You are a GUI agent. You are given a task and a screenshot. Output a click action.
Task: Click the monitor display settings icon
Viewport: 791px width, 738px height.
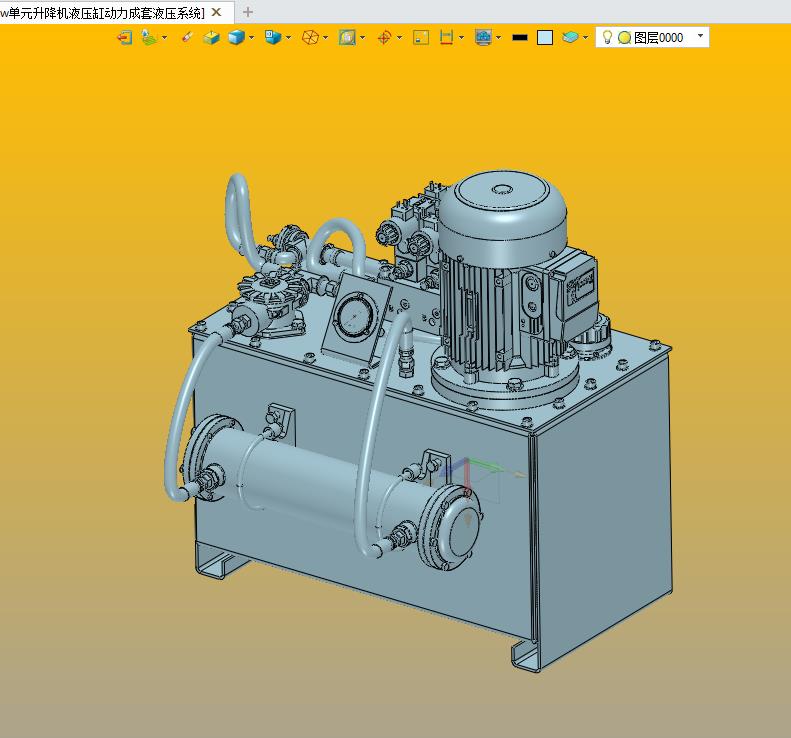click(x=483, y=38)
